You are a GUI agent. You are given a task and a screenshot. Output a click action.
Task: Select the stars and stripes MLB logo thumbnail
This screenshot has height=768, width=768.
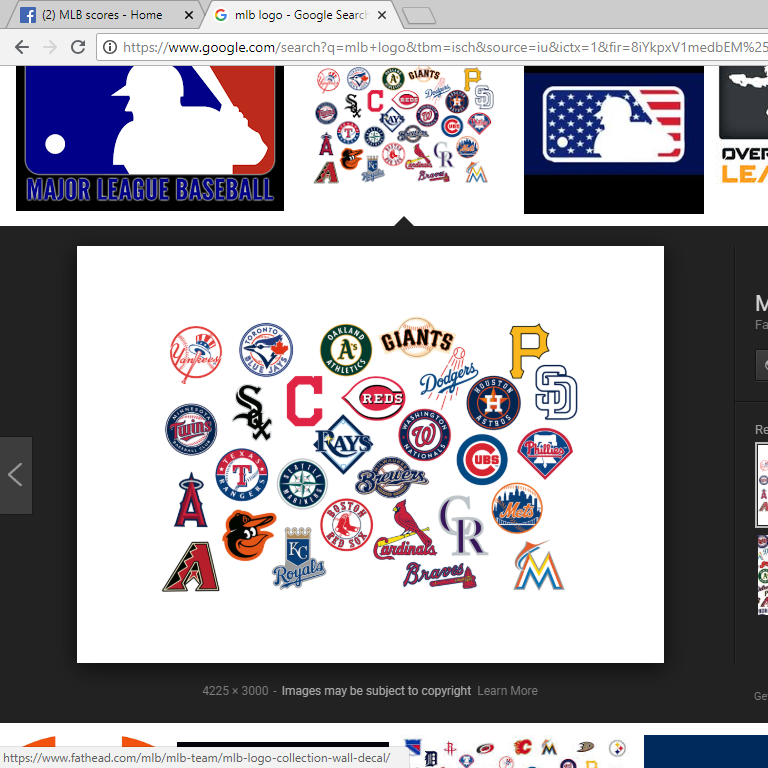614,140
